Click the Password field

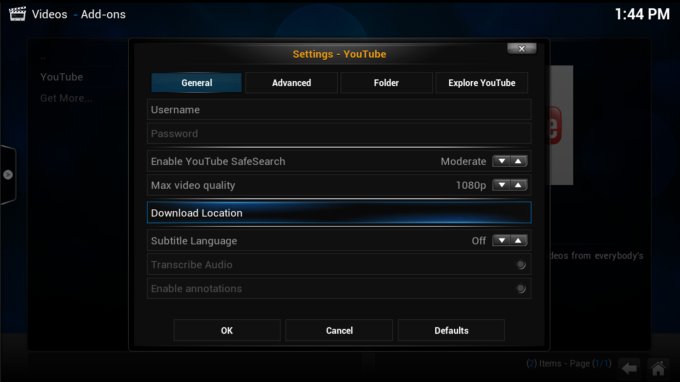point(339,134)
